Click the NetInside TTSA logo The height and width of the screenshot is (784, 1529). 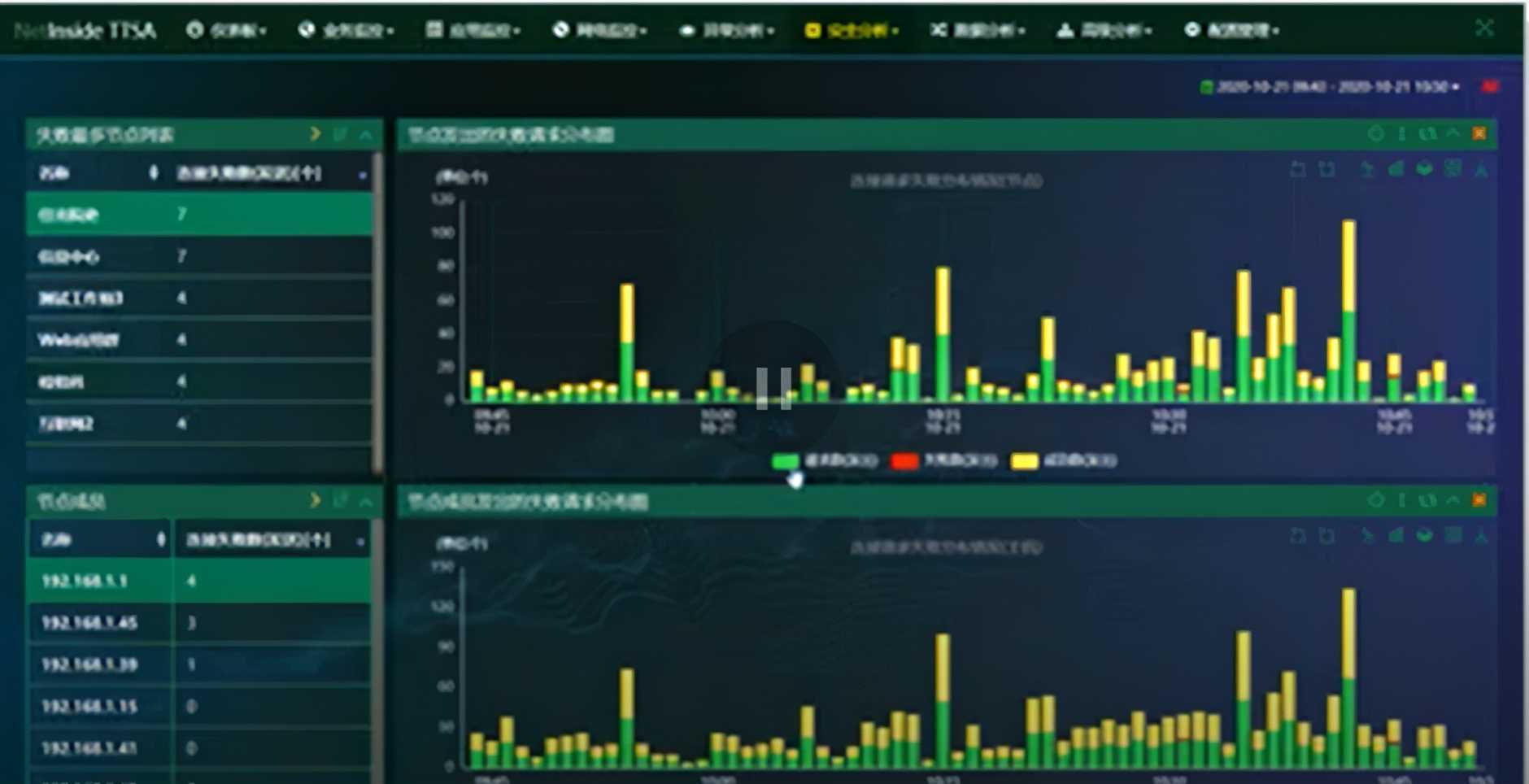tap(85, 31)
